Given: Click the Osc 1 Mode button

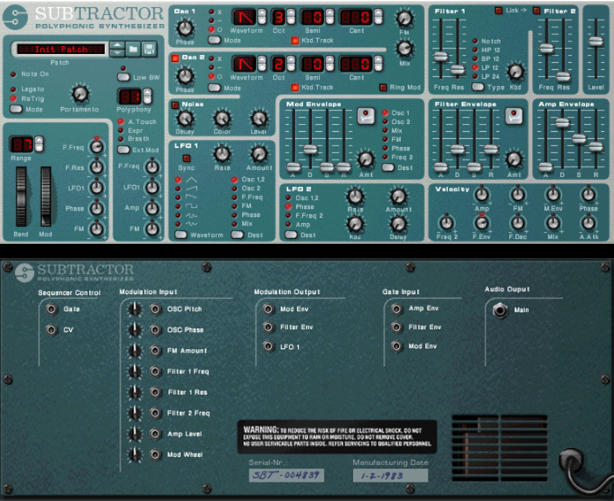Looking at the screenshot, I should coord(214,40).
